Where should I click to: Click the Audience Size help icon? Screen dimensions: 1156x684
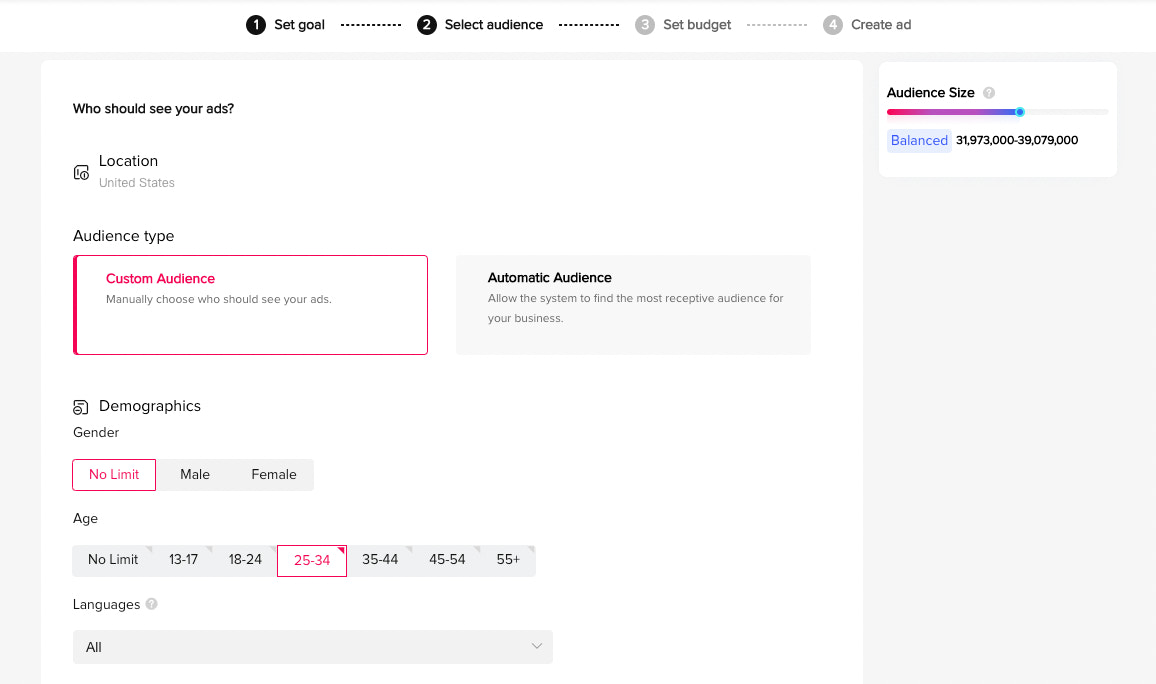point(989,93)
